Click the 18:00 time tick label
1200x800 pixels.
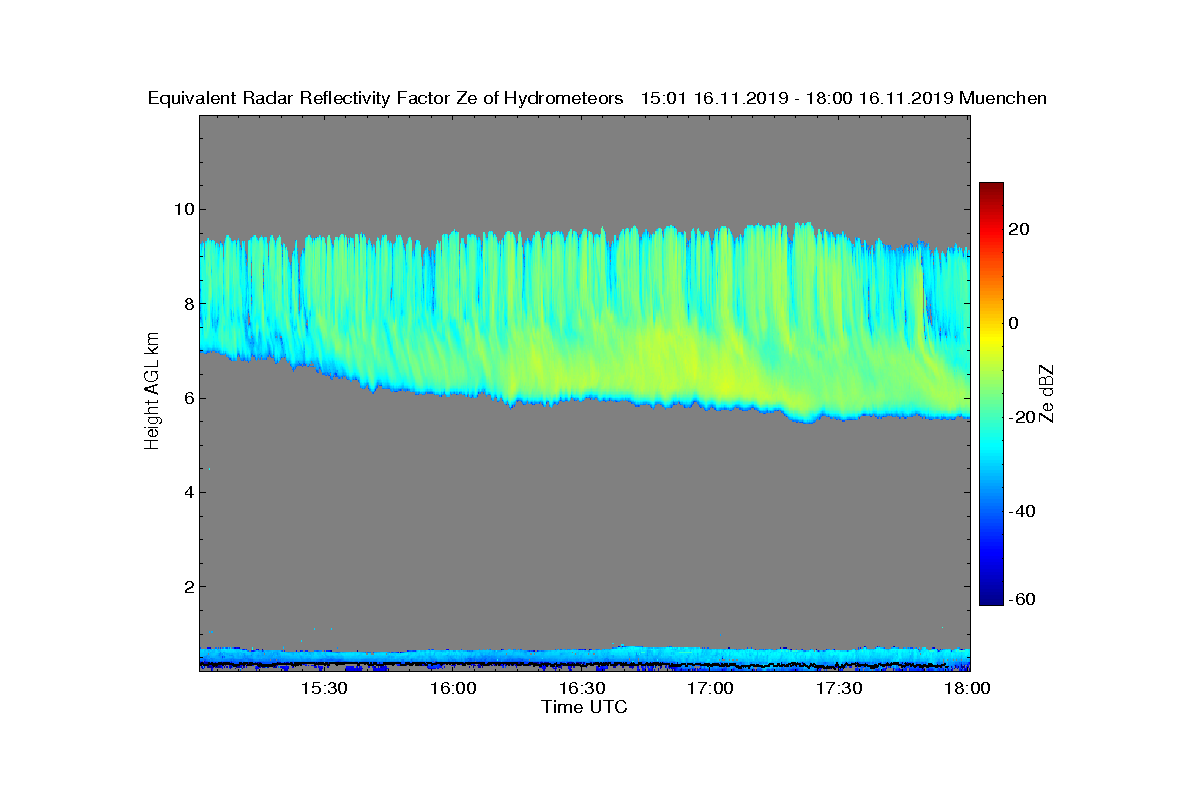[x=967, y=689]
